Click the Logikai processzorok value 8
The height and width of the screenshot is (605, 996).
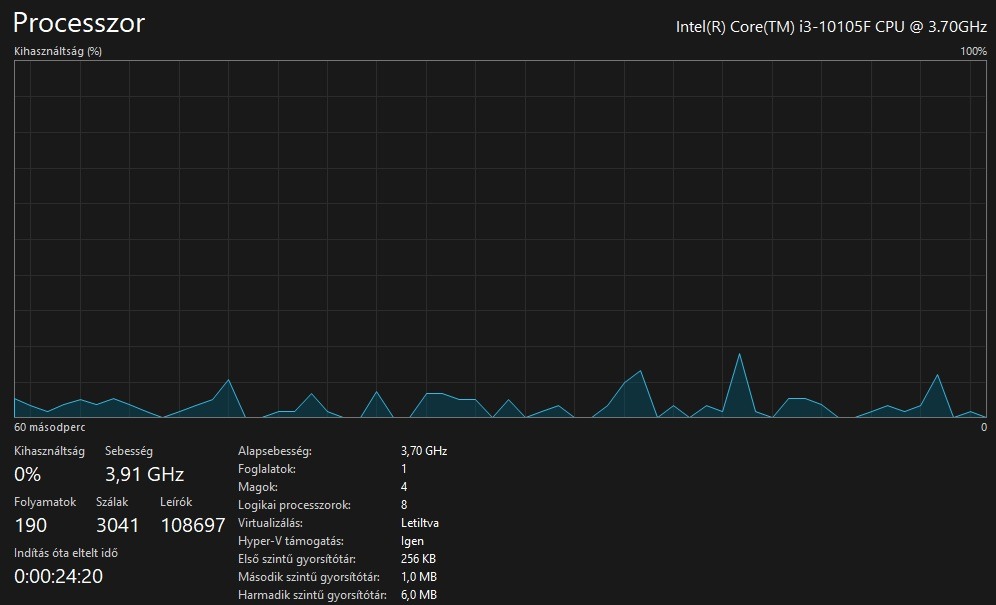point(404,505)
